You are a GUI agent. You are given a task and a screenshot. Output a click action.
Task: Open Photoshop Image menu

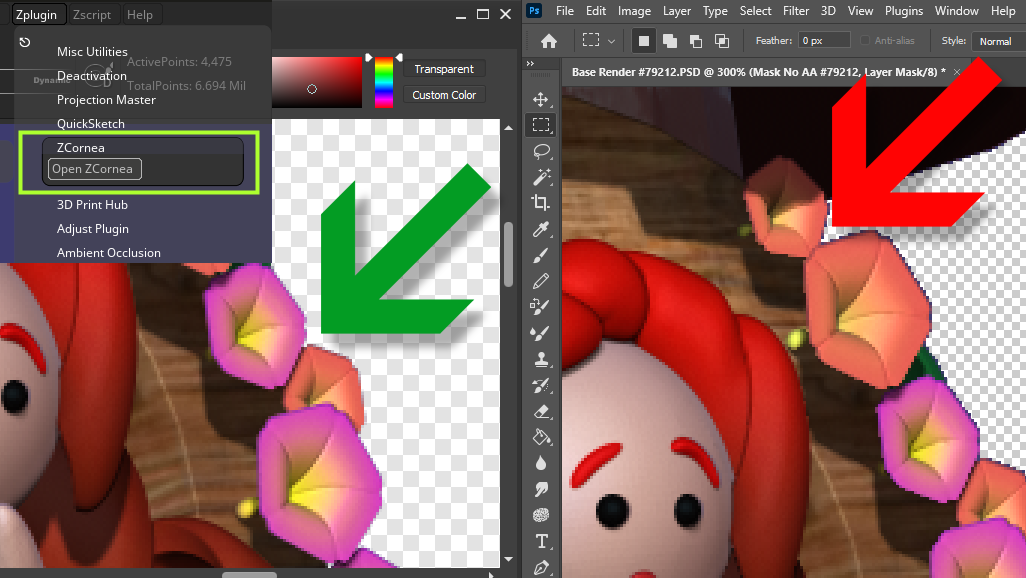tap(634, 11)
